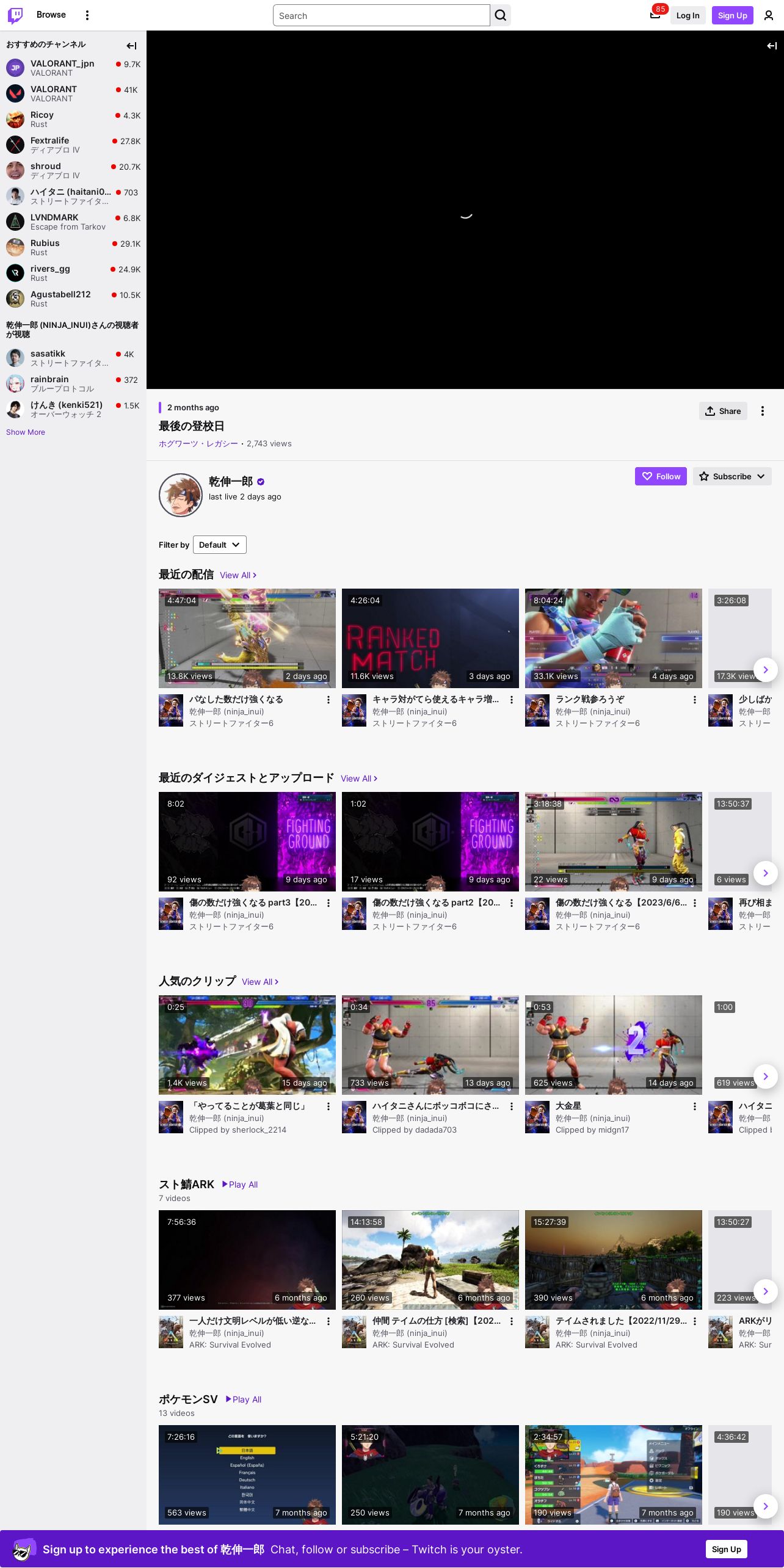The image size is (784, 1568).
Task: Click the verified badge next to 乾伸一郎
Action: [261, 482]
